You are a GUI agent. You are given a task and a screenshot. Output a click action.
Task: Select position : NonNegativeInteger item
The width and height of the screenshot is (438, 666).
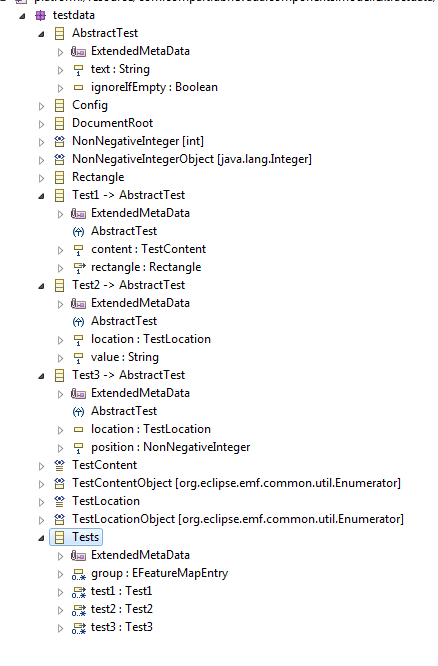point(170,447)
